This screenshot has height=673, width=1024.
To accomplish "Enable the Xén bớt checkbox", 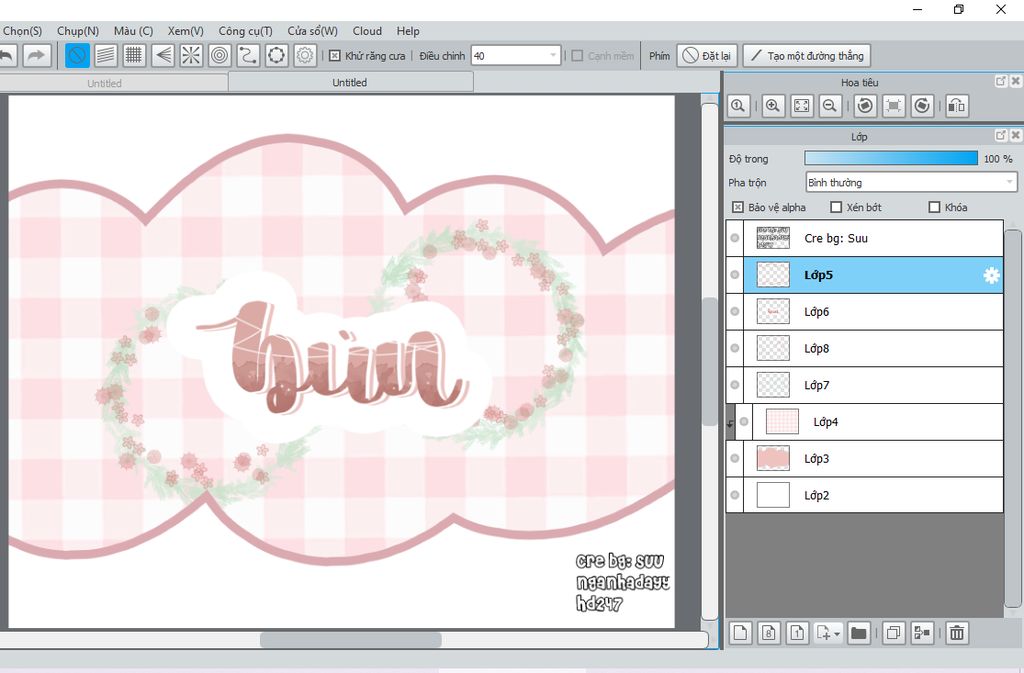I will tap(836, 208).
